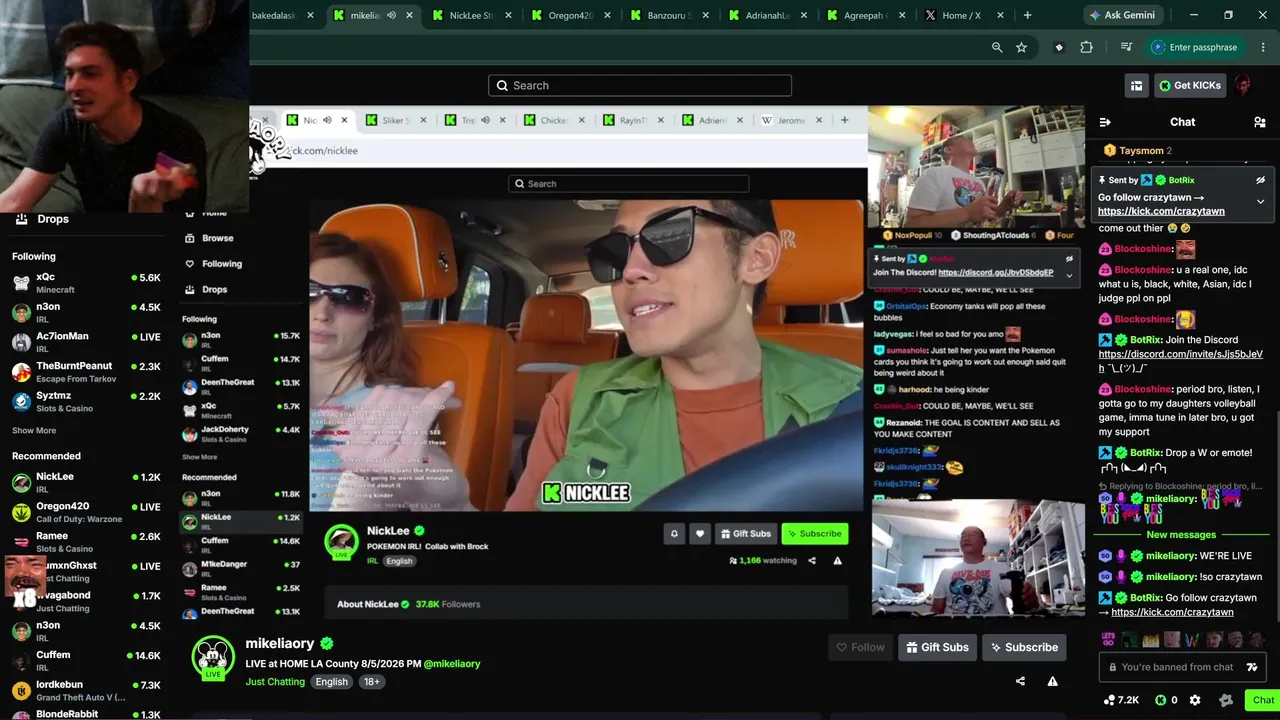The image size is (1280, 720).
Task: Open Ramee in the Recommended list
Action: pos(86,541)
